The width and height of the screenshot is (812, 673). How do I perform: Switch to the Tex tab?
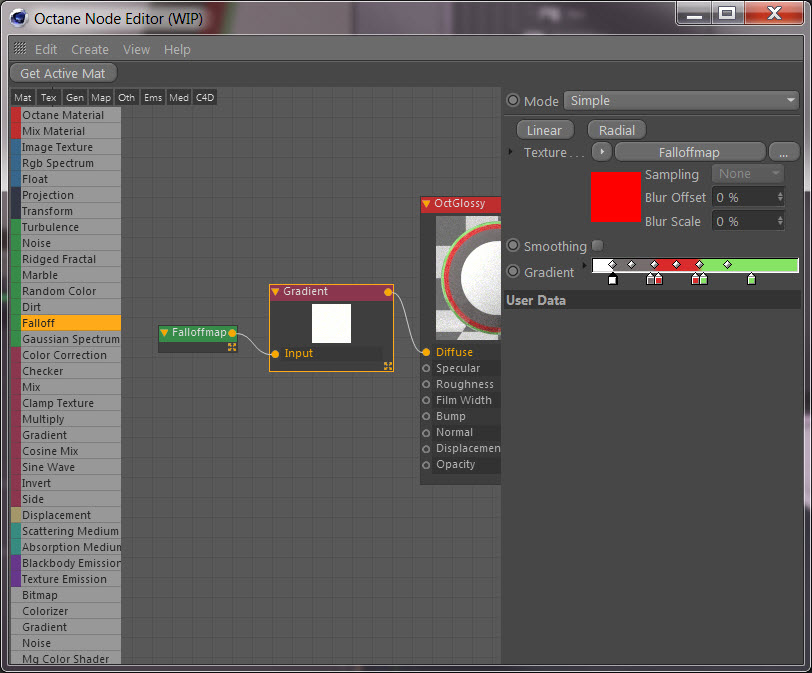[48, 97]
